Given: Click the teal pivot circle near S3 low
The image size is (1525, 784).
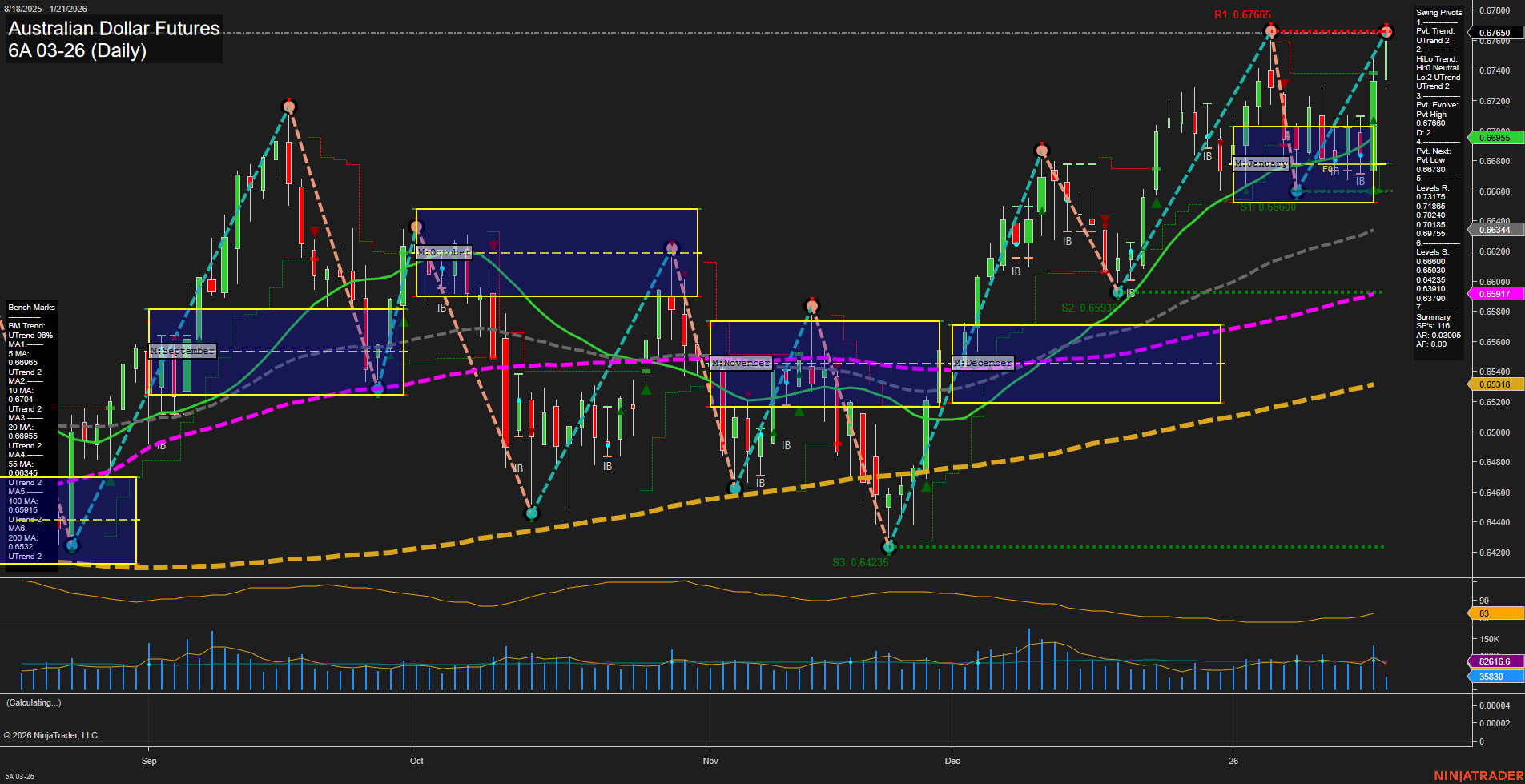Looking at the screenshot, I should click(x=887, y=548).
